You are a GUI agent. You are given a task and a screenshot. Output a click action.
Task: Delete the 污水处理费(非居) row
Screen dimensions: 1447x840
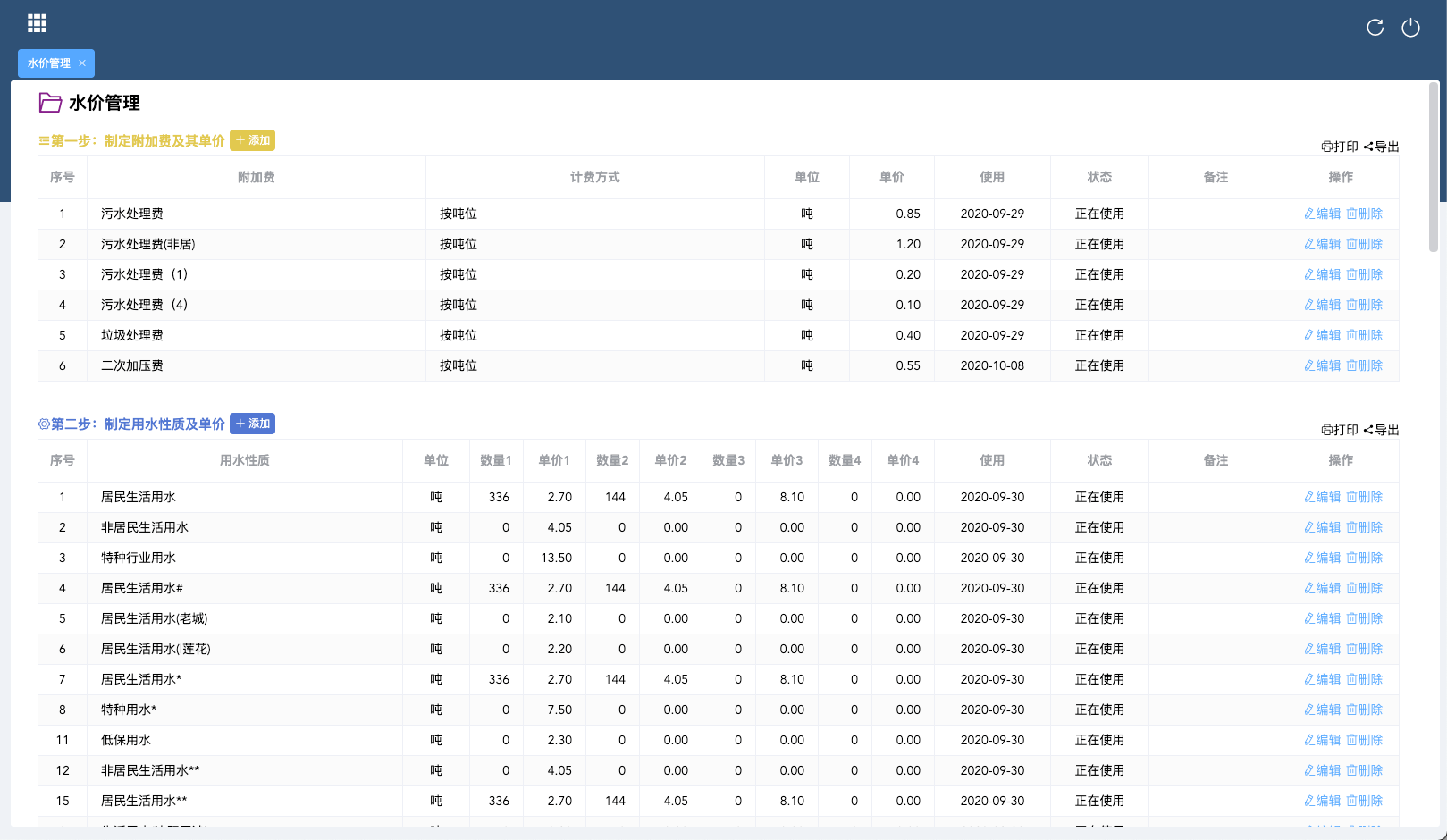pos(1365,244)
